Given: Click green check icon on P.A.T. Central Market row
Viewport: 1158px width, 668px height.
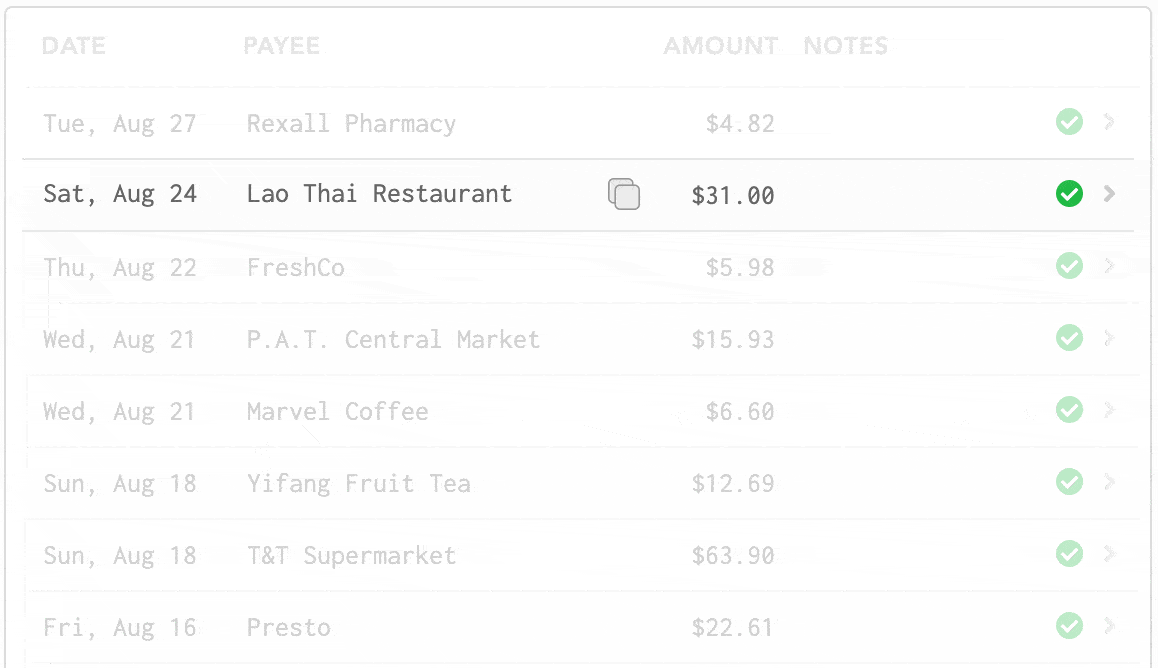Looking at the screenshot, I should click(x=1069, y=338).
